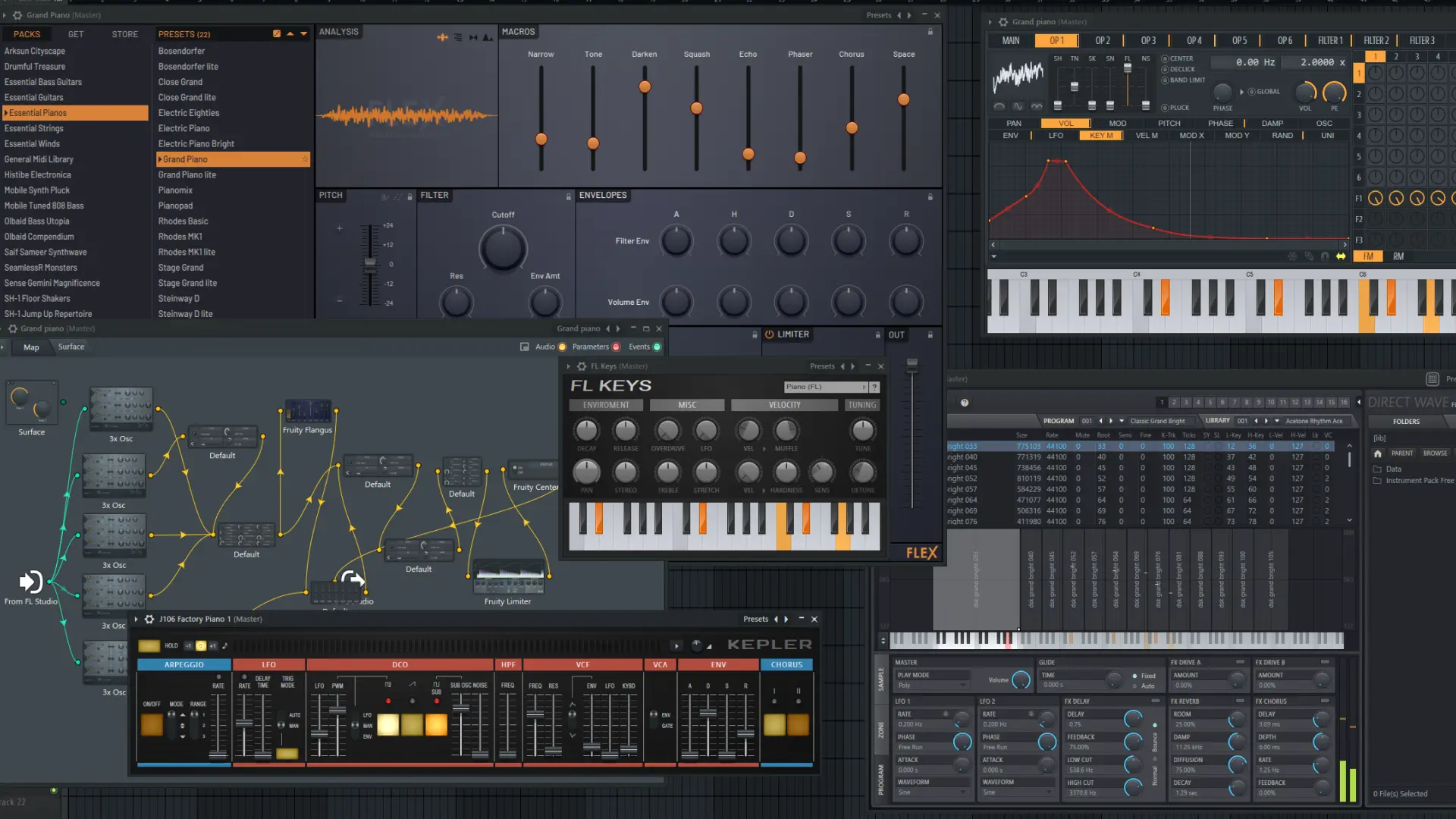Click the From FL Studio node in Patcher
The width and height of the screenshot is (1456, 819).
click(x=31, y=582)
